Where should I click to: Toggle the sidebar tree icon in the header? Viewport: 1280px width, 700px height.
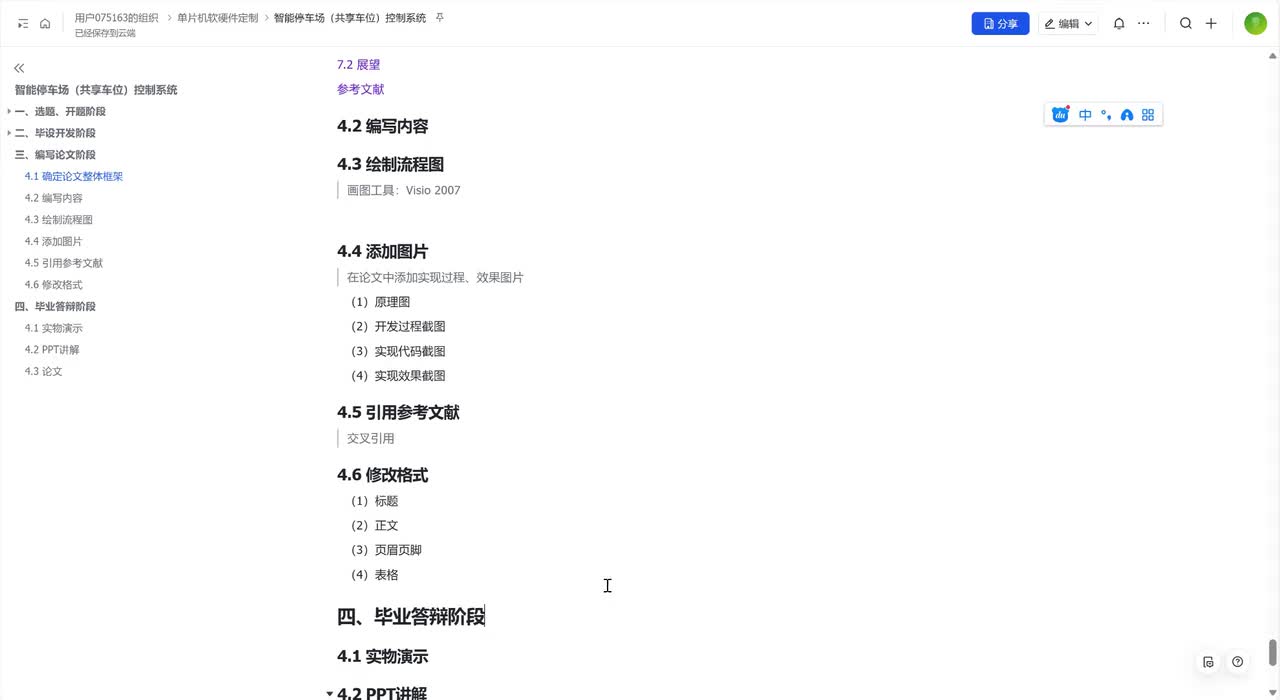pyautogui.click(x=23, y=23)
